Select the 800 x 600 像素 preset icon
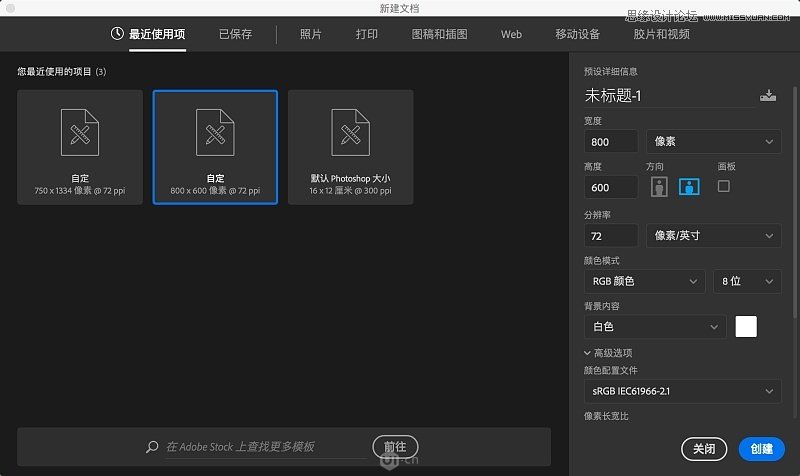 pyautogui.click(x=215, y=132)
